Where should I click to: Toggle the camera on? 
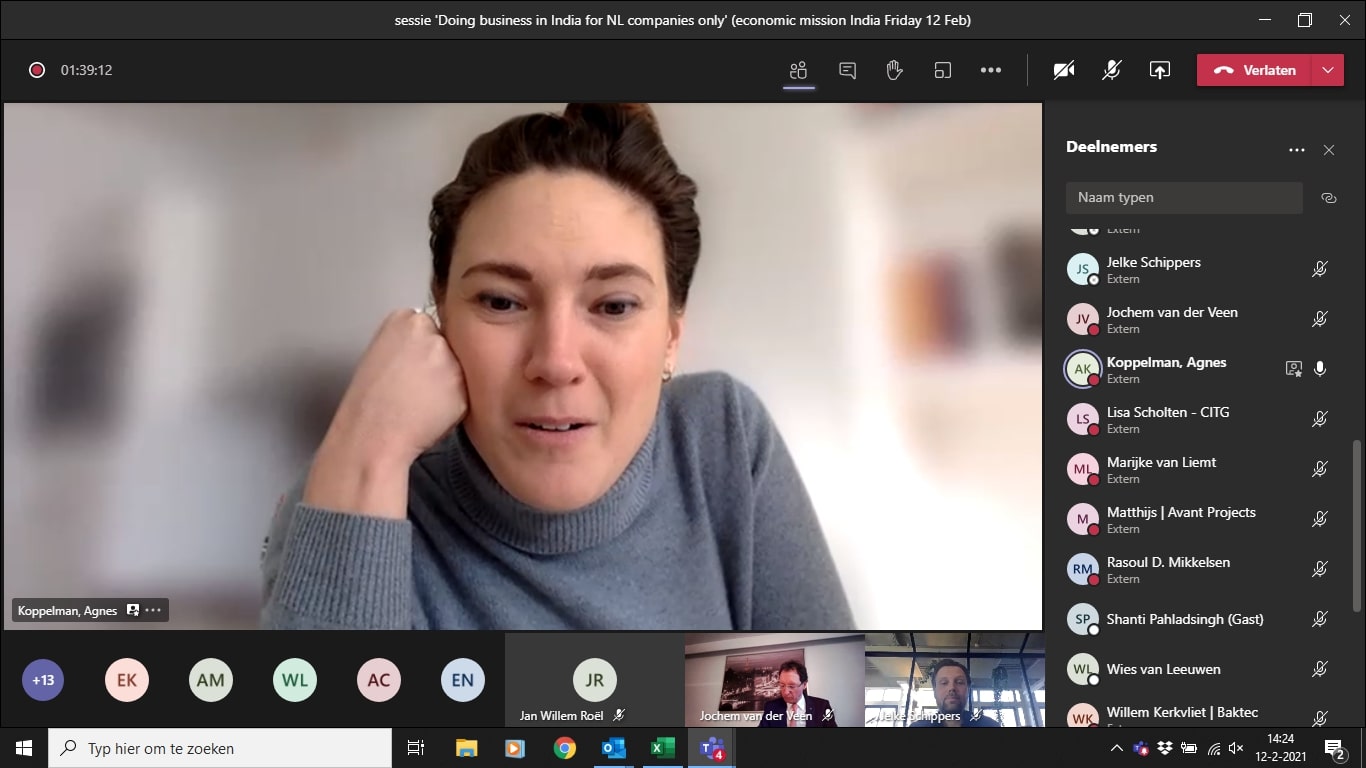coord(1064,70)
